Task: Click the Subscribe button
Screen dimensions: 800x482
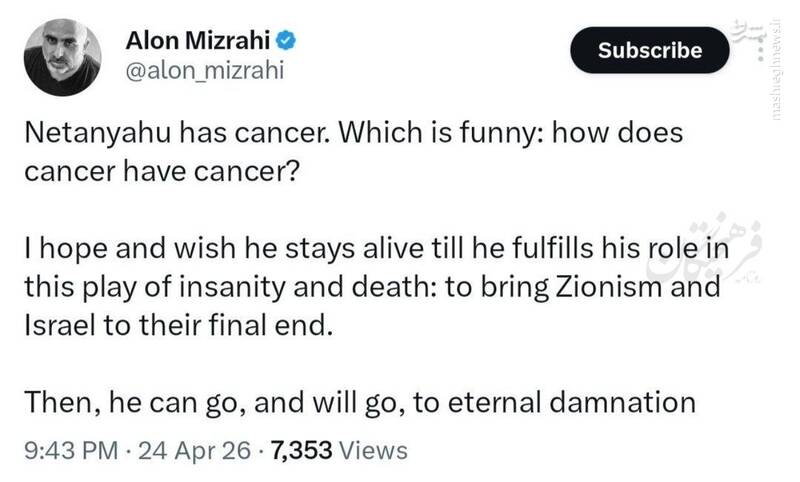Action: click(x=650, y=50)
